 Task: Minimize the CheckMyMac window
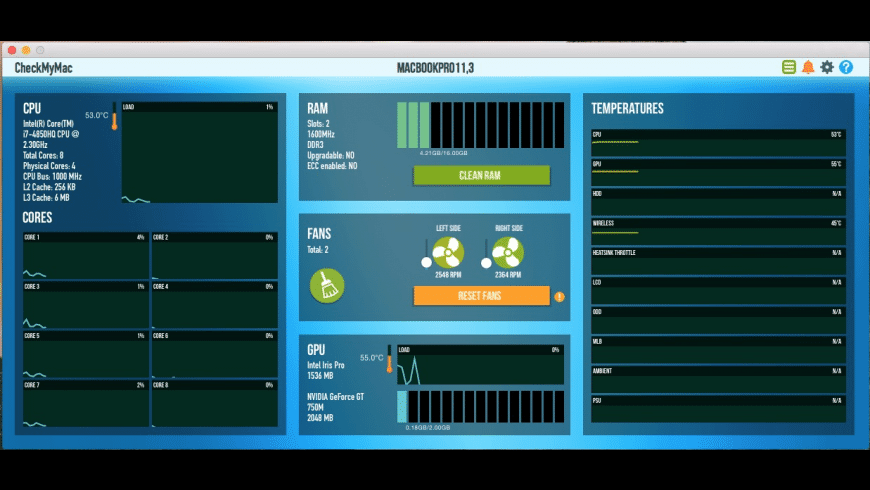(x=26, y=50)
